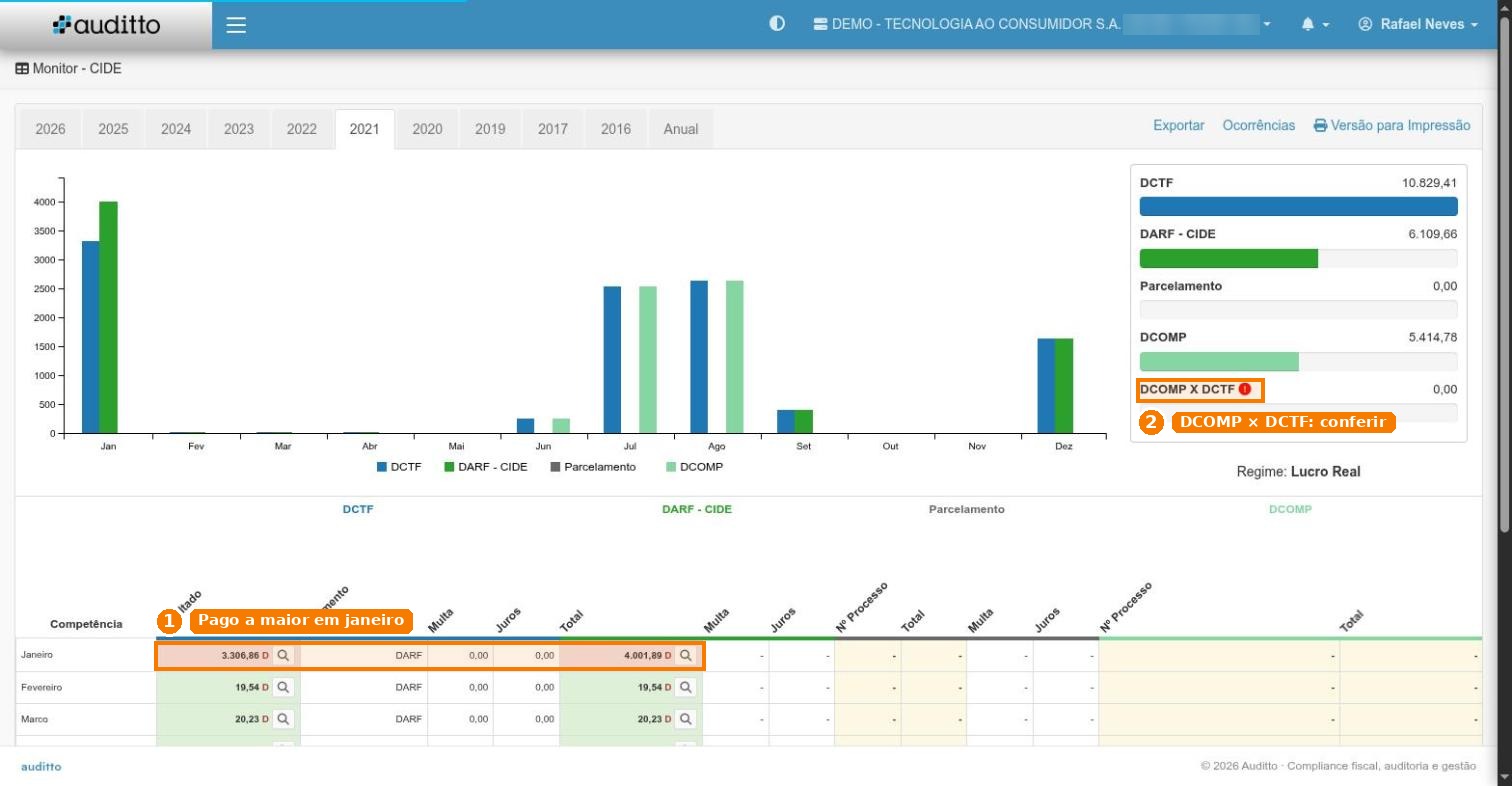The width and height of the screenshot is (1512, 786).
Task: Open the Anual tab
Action: point(681,129)
